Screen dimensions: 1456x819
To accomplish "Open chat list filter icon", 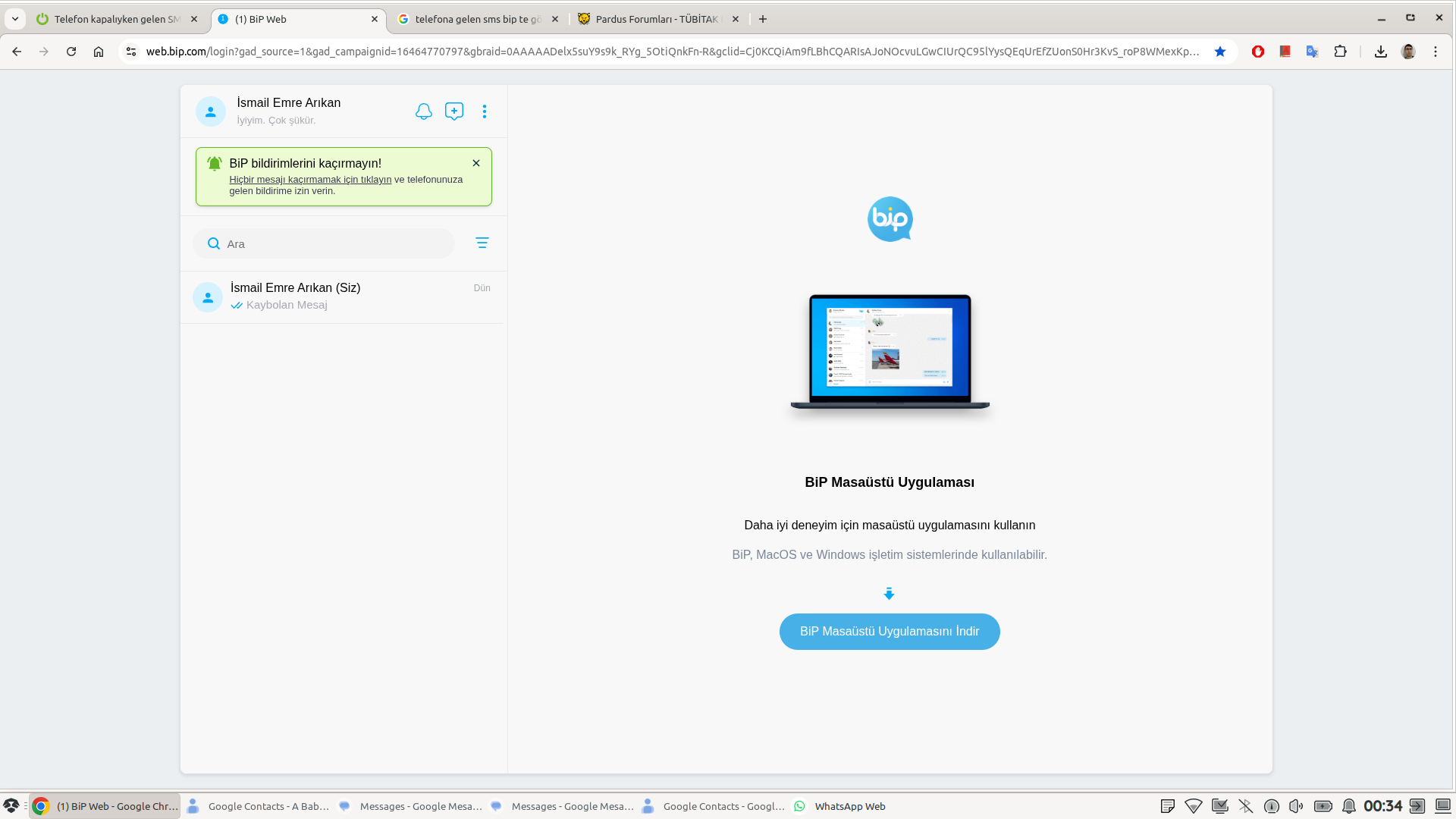I will [482, 243].
